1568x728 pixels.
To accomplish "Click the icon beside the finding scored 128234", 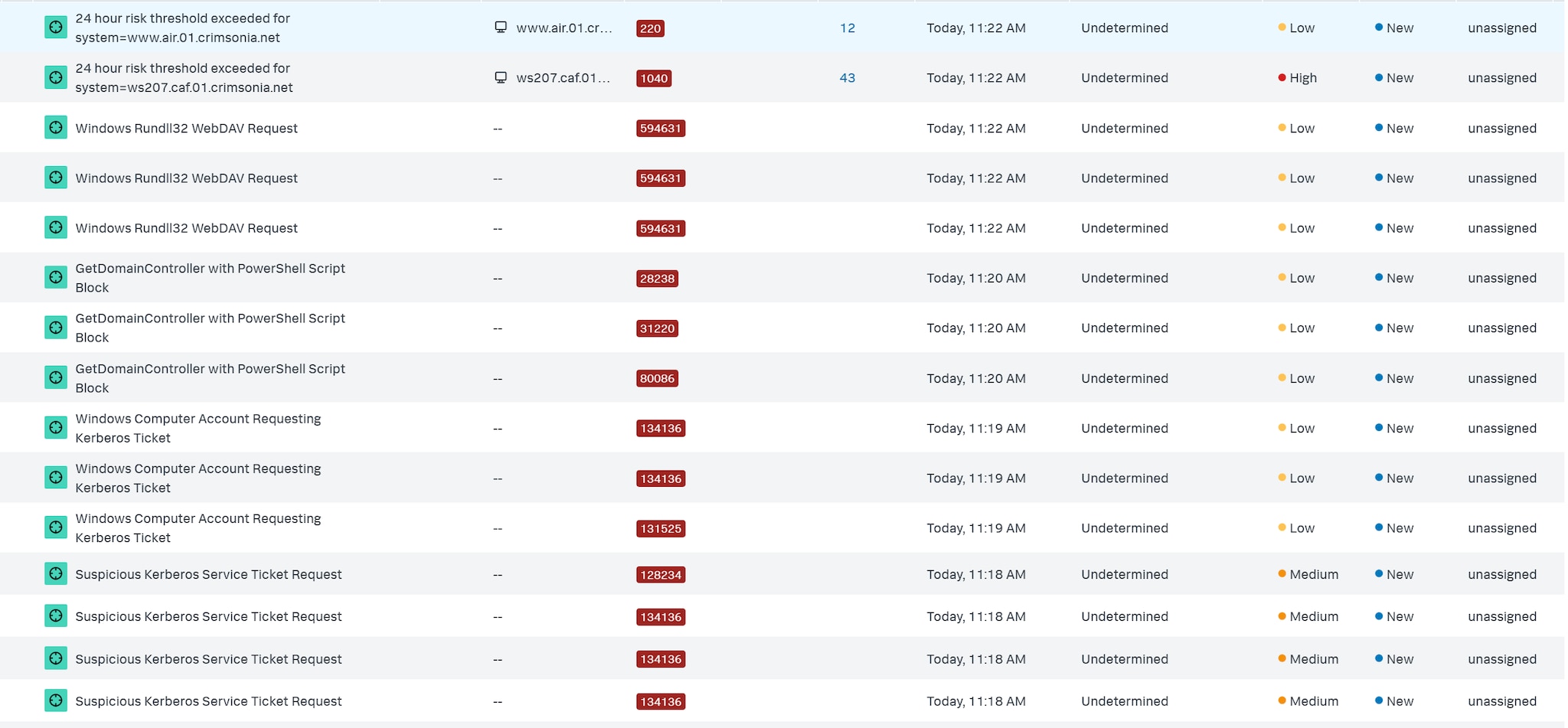I will coord(56,574).
